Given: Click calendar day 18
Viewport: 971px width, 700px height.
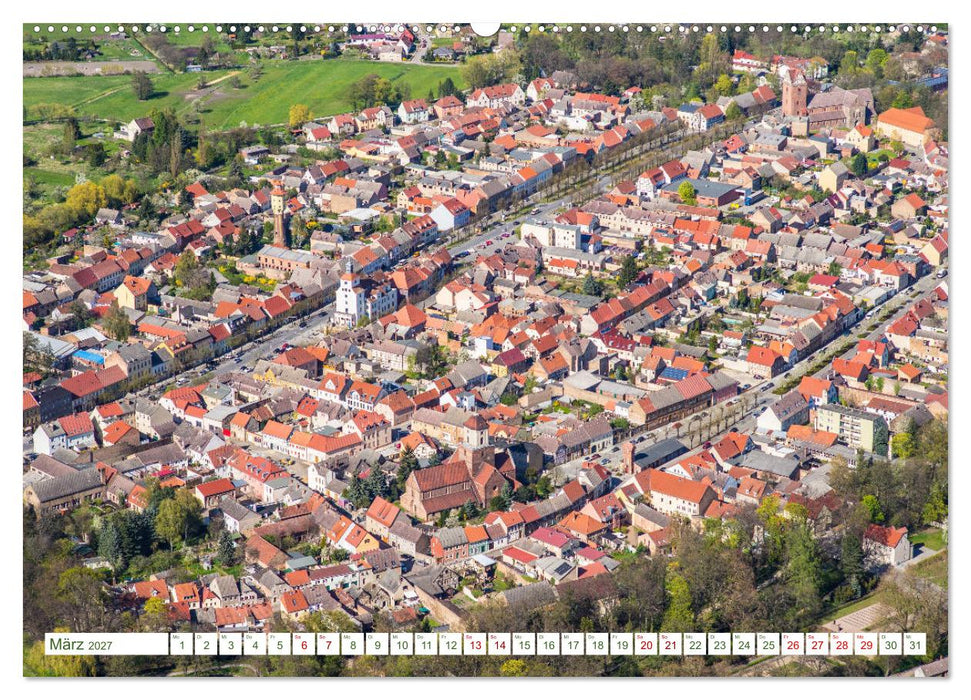Looking at the screenshot, I should tap(597, 644).
